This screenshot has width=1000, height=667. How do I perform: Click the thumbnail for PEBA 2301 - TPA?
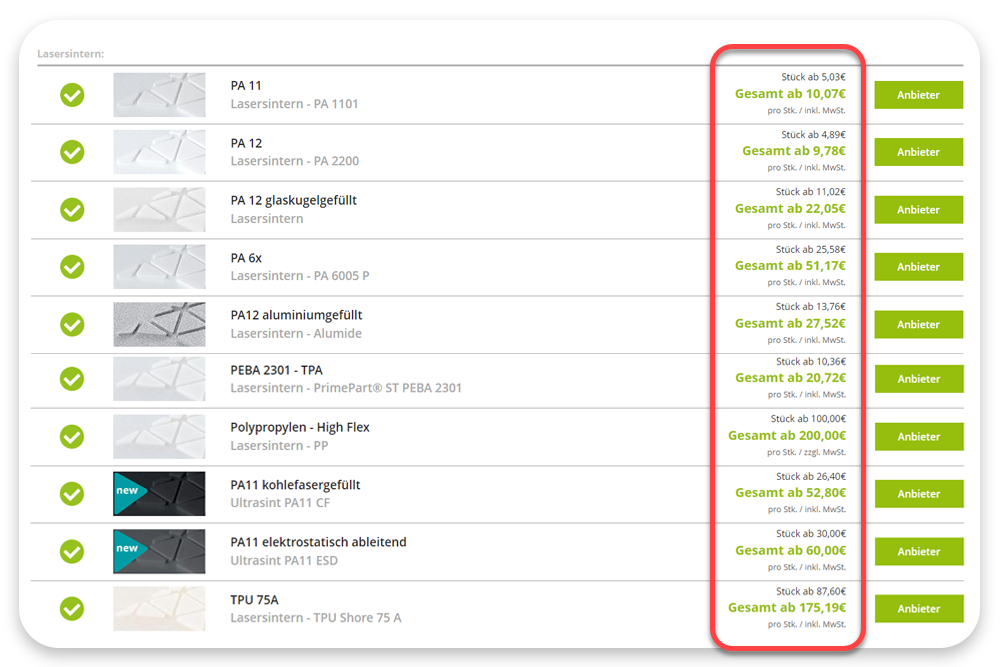pyautogui.click(x=159, y=379)
